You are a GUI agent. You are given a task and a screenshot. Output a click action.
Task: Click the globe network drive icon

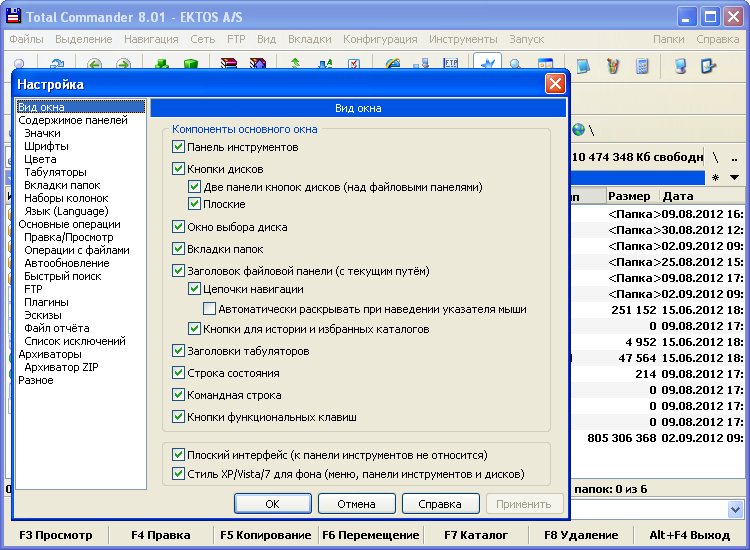[578, 129]
